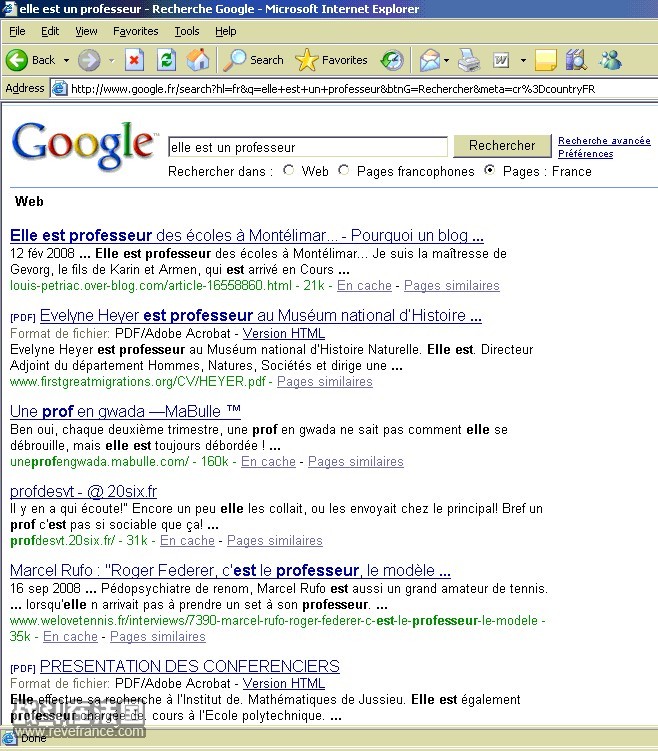Expand the Edit with Word dropdown arrow
Screen dimensions: 658x751
tap(523, 60)
